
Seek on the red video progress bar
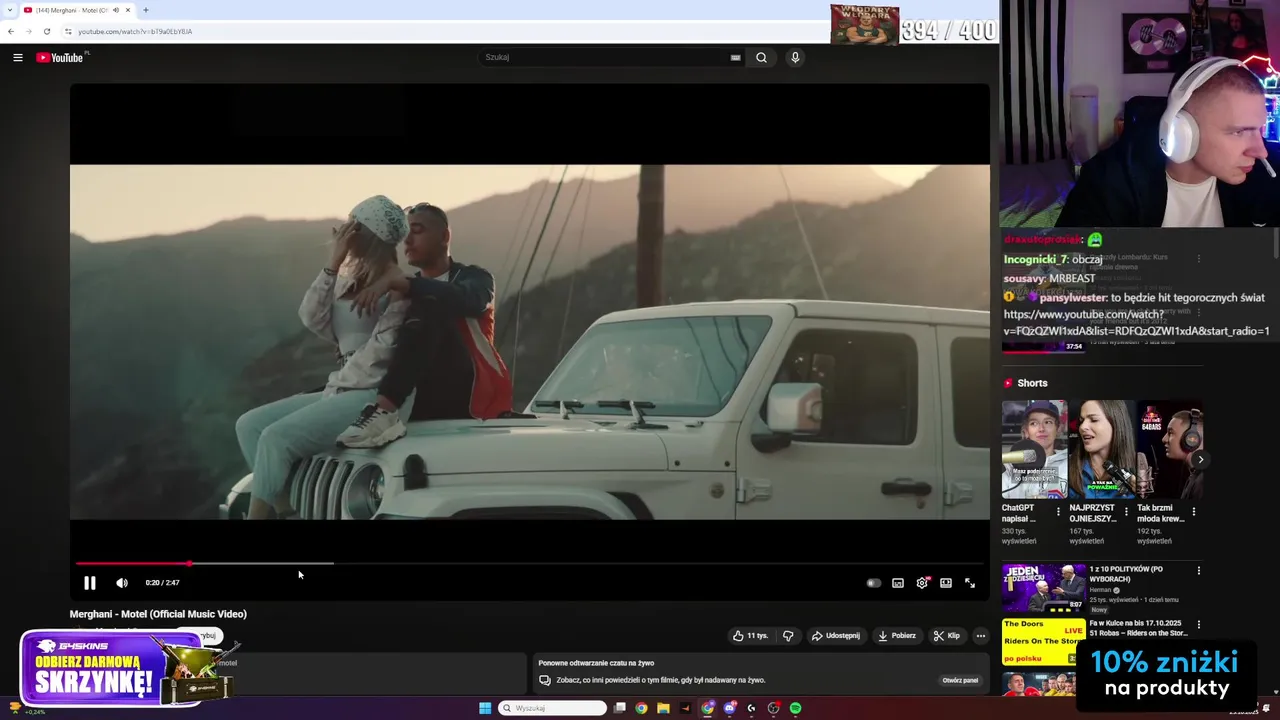tap(530, 563)
